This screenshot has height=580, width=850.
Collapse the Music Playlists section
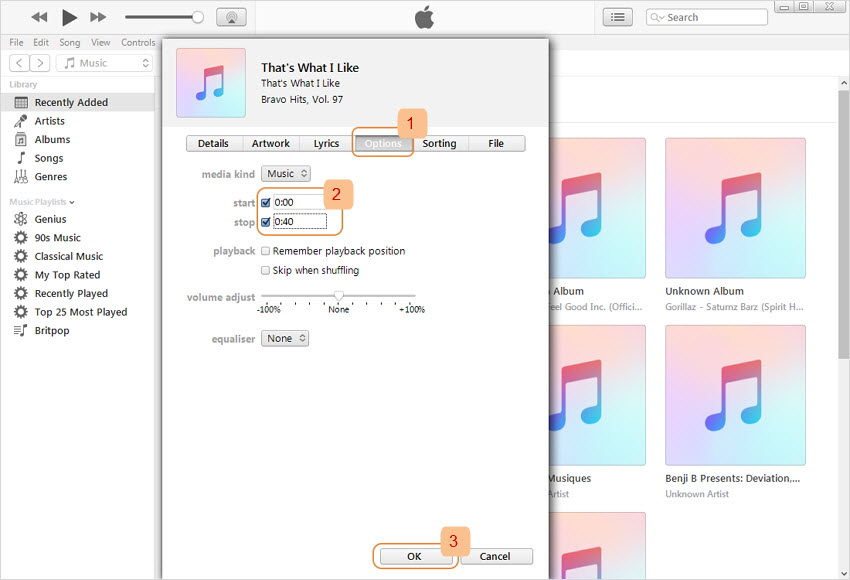click(x=72, y=202)
